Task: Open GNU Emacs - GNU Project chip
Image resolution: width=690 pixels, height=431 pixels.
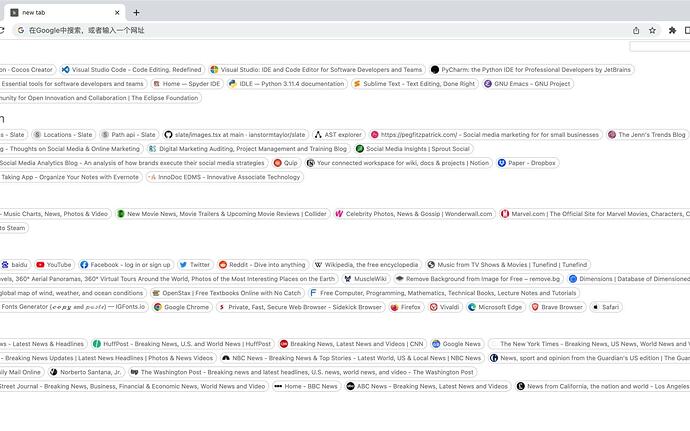Action: 527,84
